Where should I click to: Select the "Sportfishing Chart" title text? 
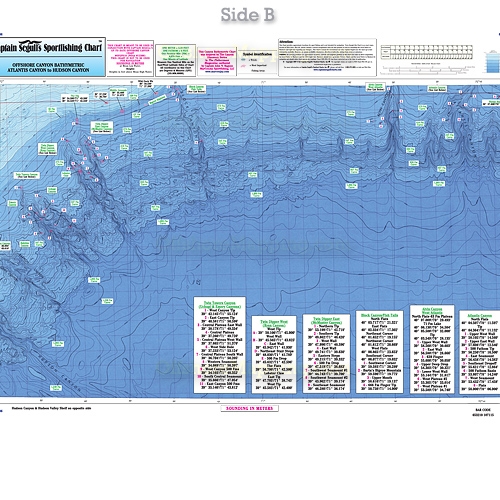[73, 48]
